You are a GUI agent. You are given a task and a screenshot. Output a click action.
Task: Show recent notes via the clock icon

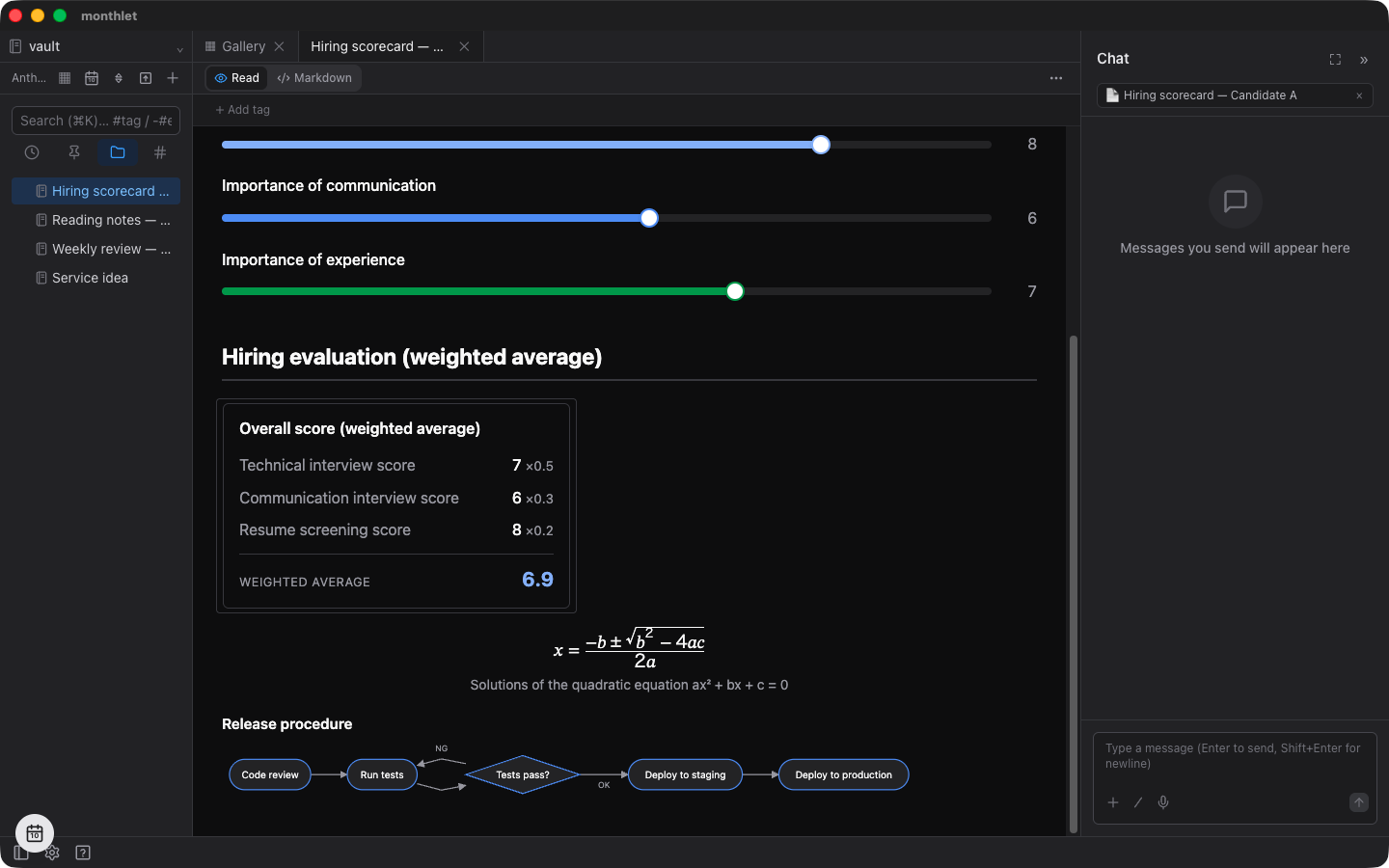(x=32, y=152)
